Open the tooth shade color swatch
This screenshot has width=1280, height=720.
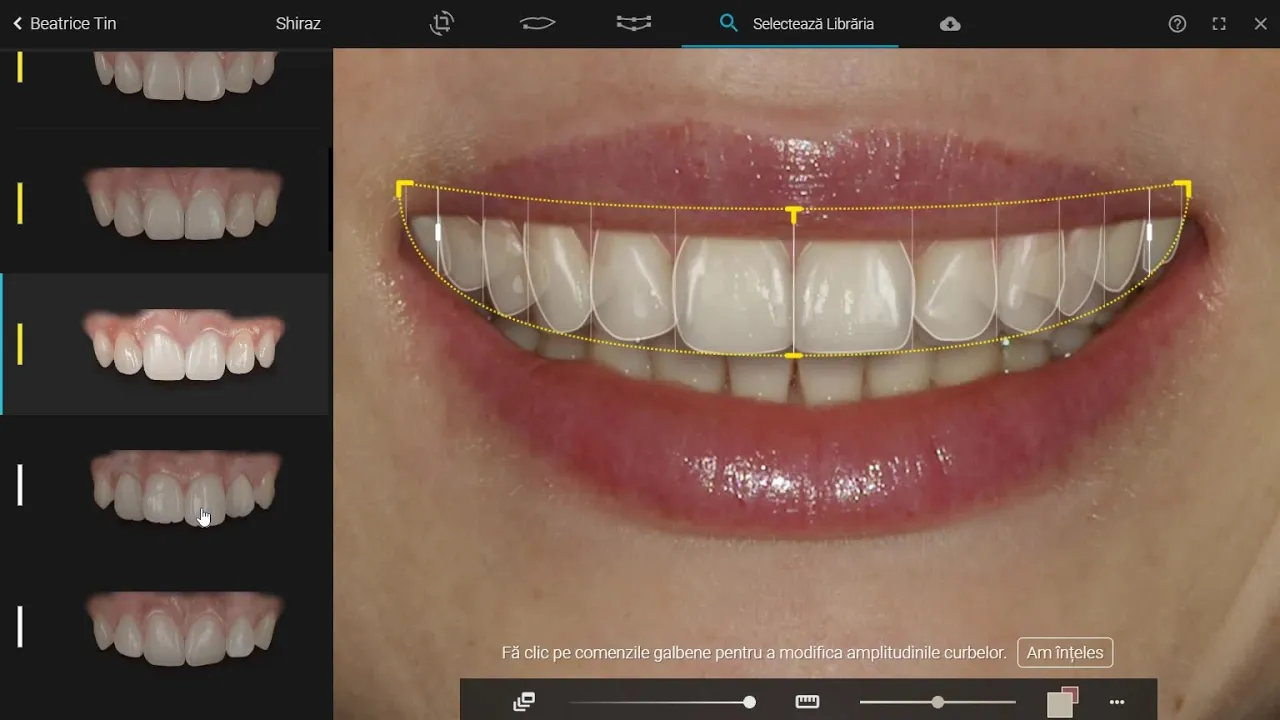tap(1062, 702)
